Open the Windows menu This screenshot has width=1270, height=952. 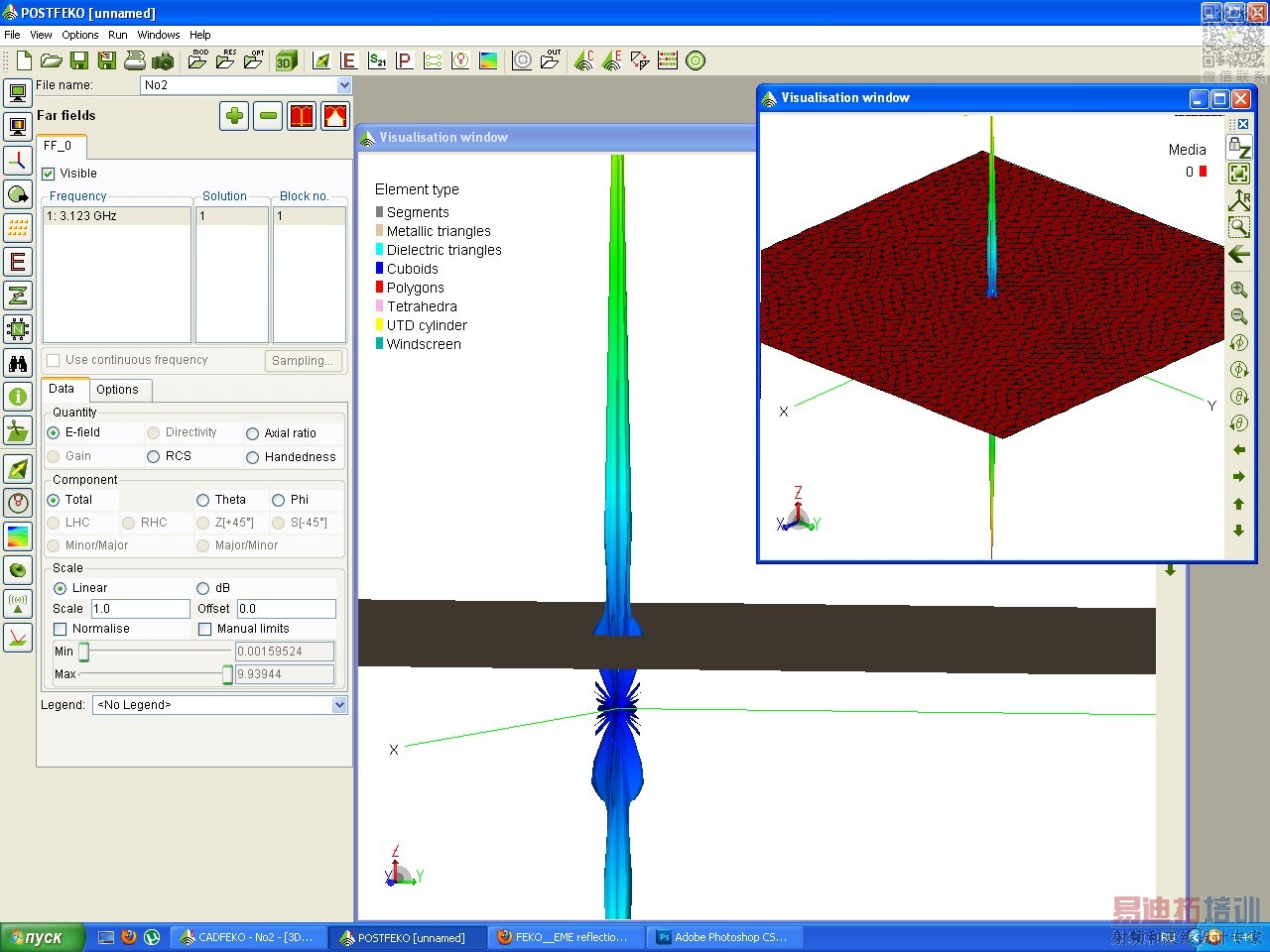click(159, 35)
